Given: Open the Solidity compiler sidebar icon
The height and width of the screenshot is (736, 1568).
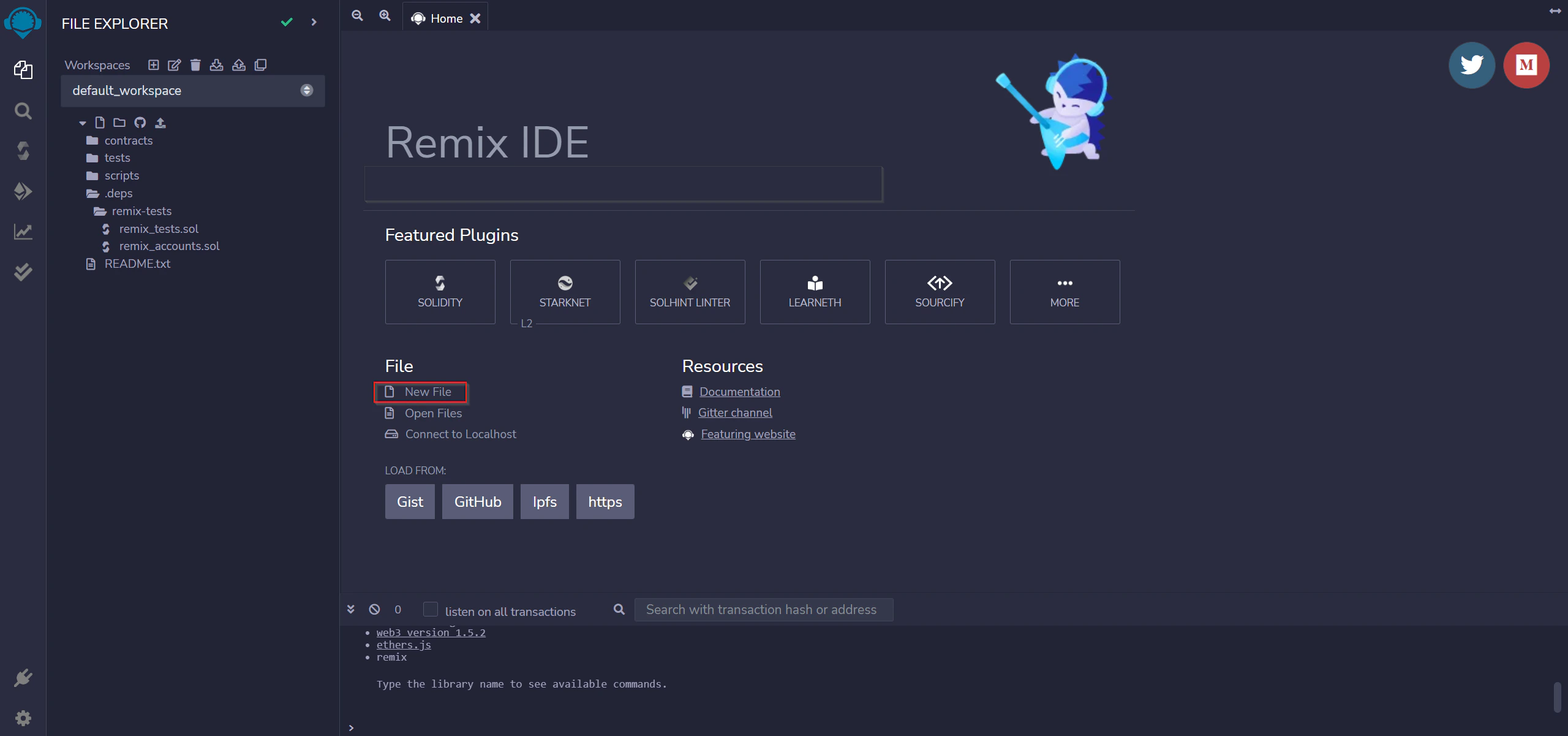Looking at the screenshot, I should click(23, 151).
